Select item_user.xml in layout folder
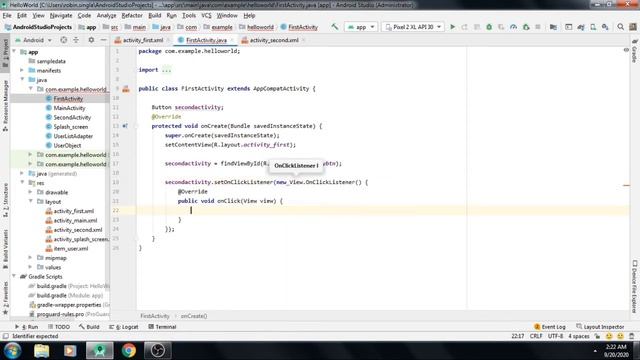Viewport: 640px width, 360px height. pos(71,249)
